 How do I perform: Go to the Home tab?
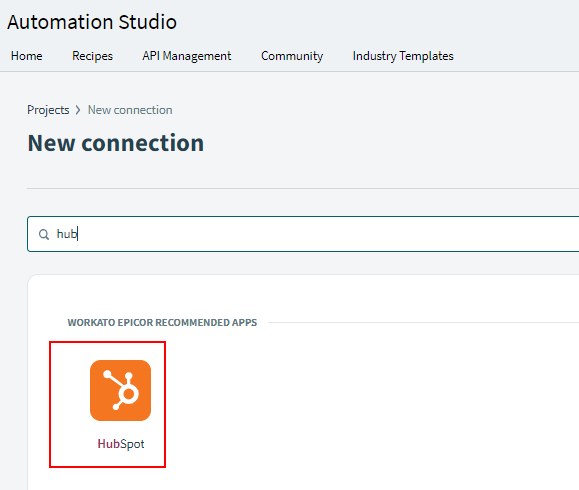click(27, 56)
